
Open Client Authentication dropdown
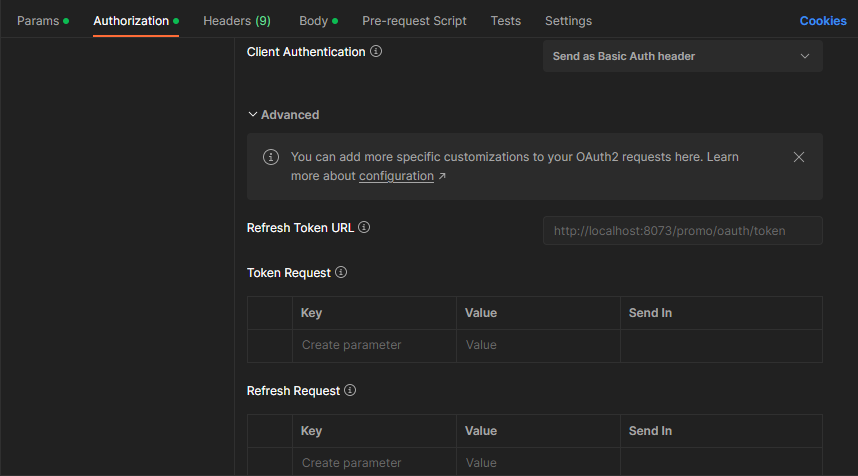point(682,56)
